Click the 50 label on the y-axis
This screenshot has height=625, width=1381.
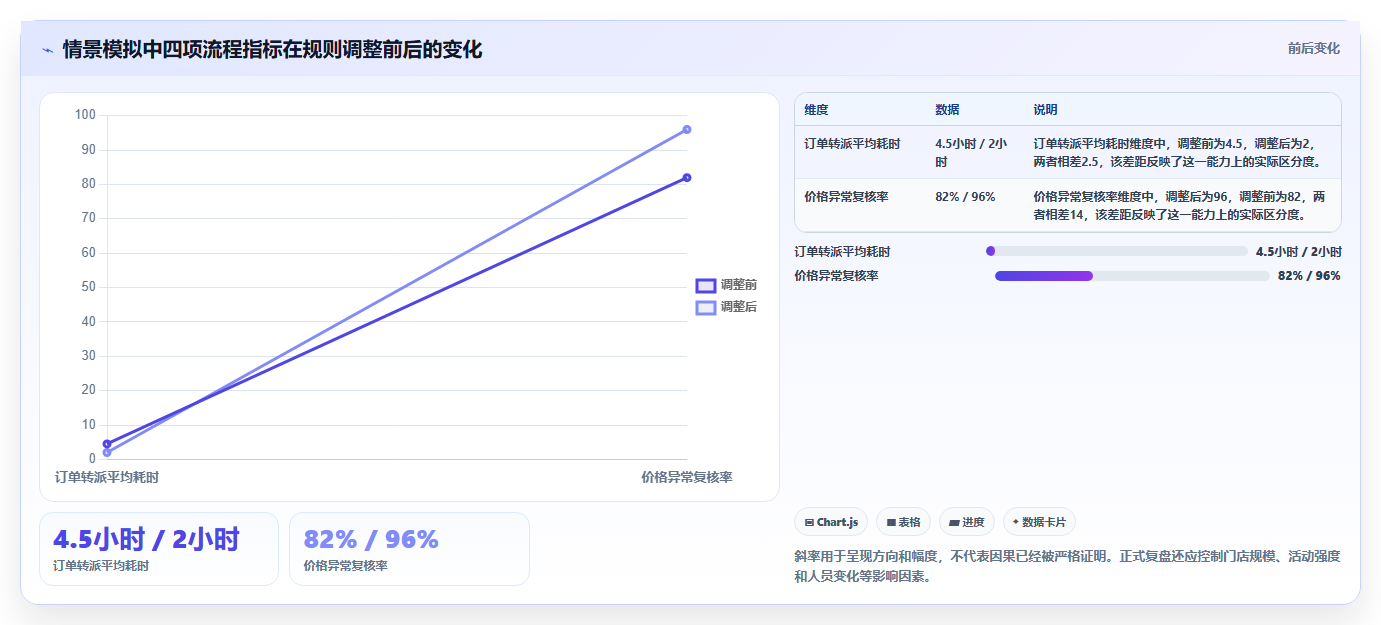(88, 287)
